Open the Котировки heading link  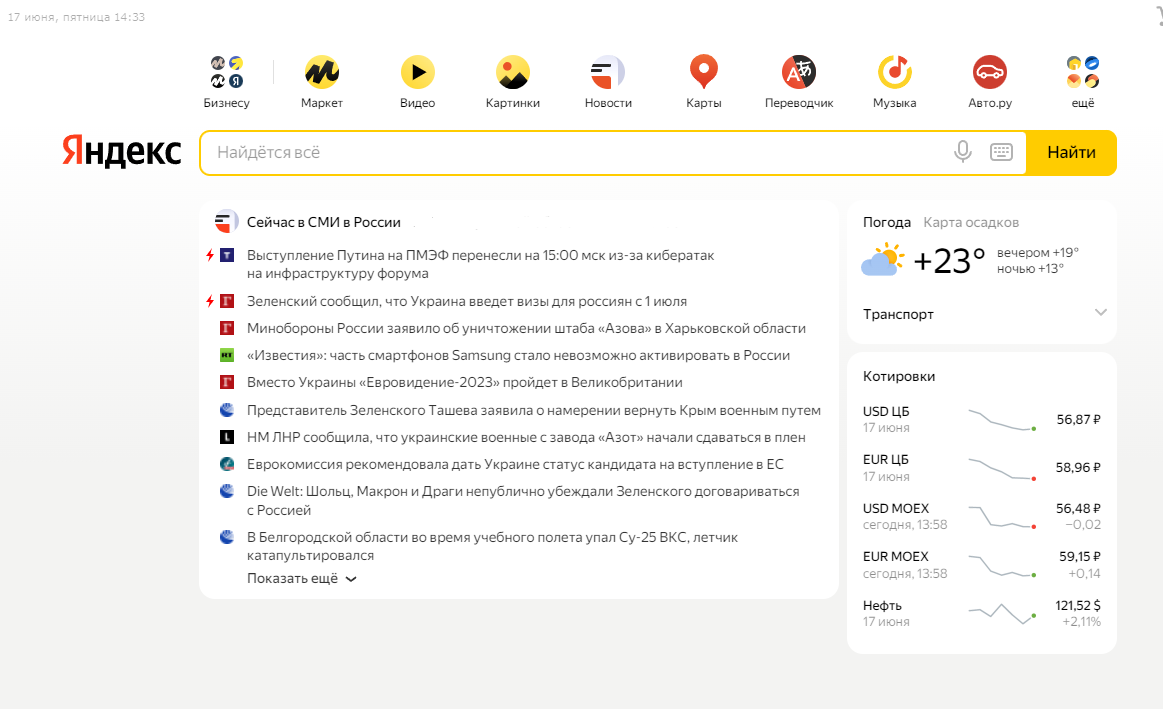point(899,376)
